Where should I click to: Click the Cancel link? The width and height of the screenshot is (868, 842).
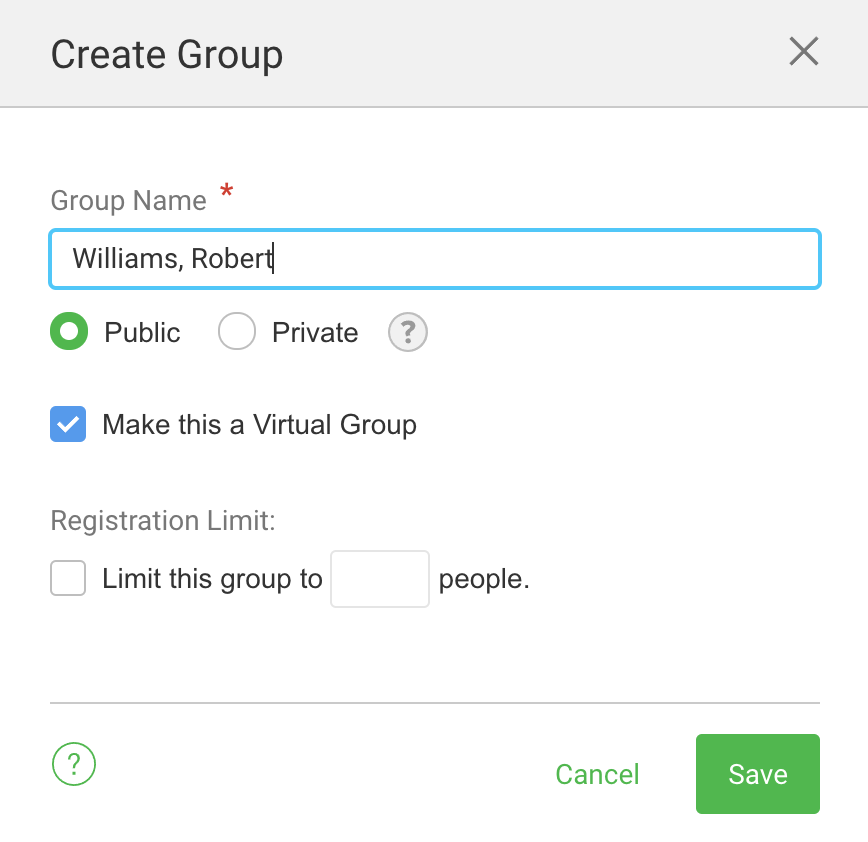click(x=597, y=774)
